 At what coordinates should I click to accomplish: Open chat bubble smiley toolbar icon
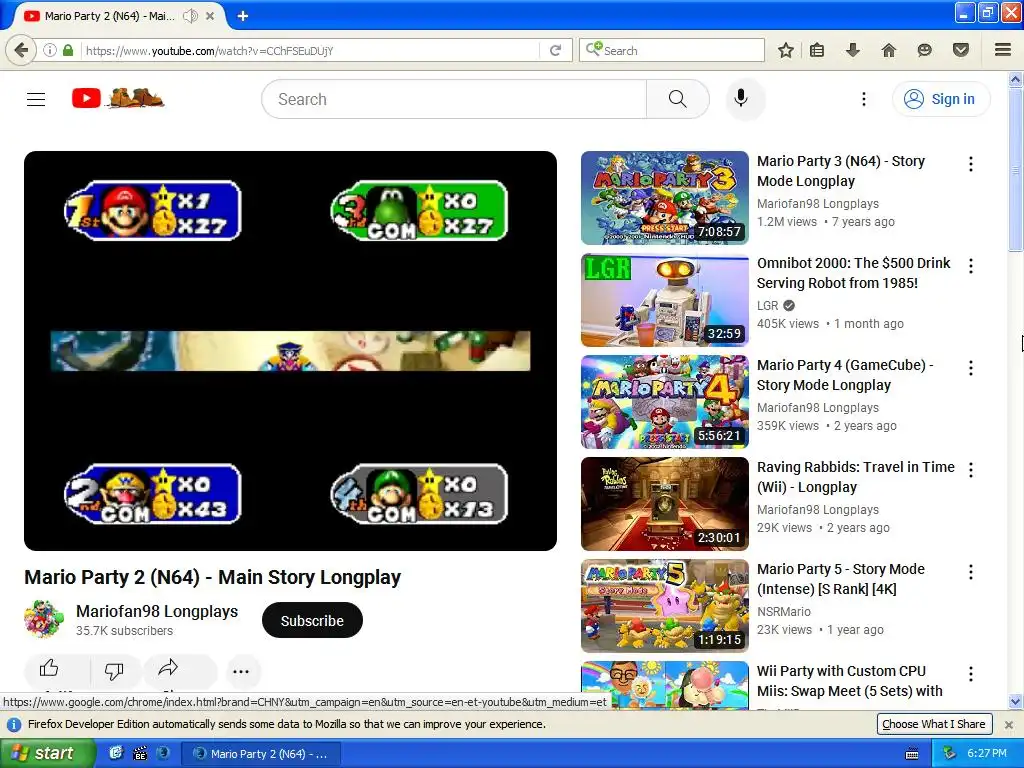click(x=924, y=50)
